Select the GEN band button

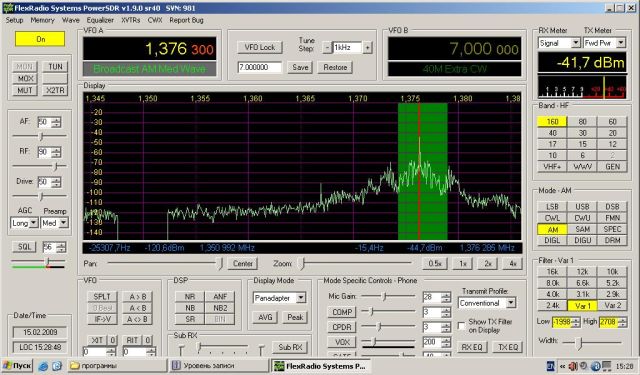(x=612, y=166)
